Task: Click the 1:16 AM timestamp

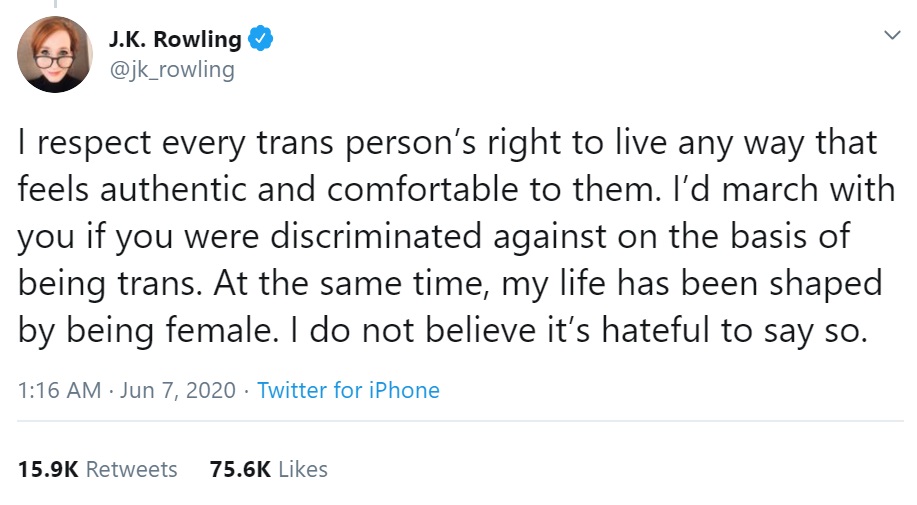Action: (x=59, y=390)
